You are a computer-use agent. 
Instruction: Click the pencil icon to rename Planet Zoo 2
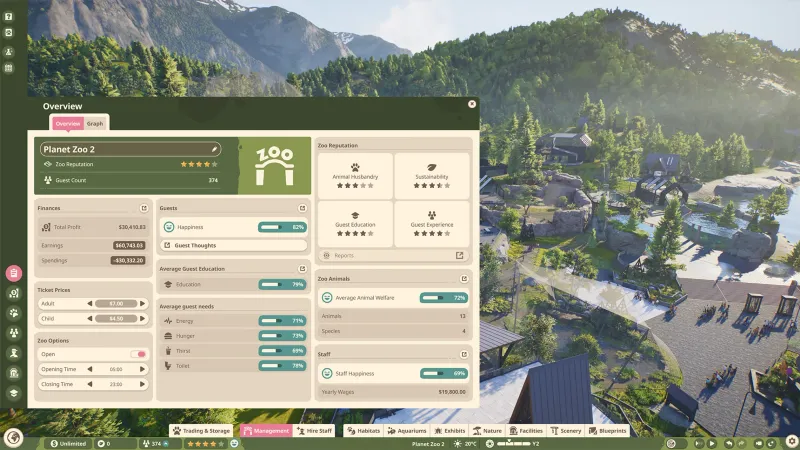[x=214, y=149]
